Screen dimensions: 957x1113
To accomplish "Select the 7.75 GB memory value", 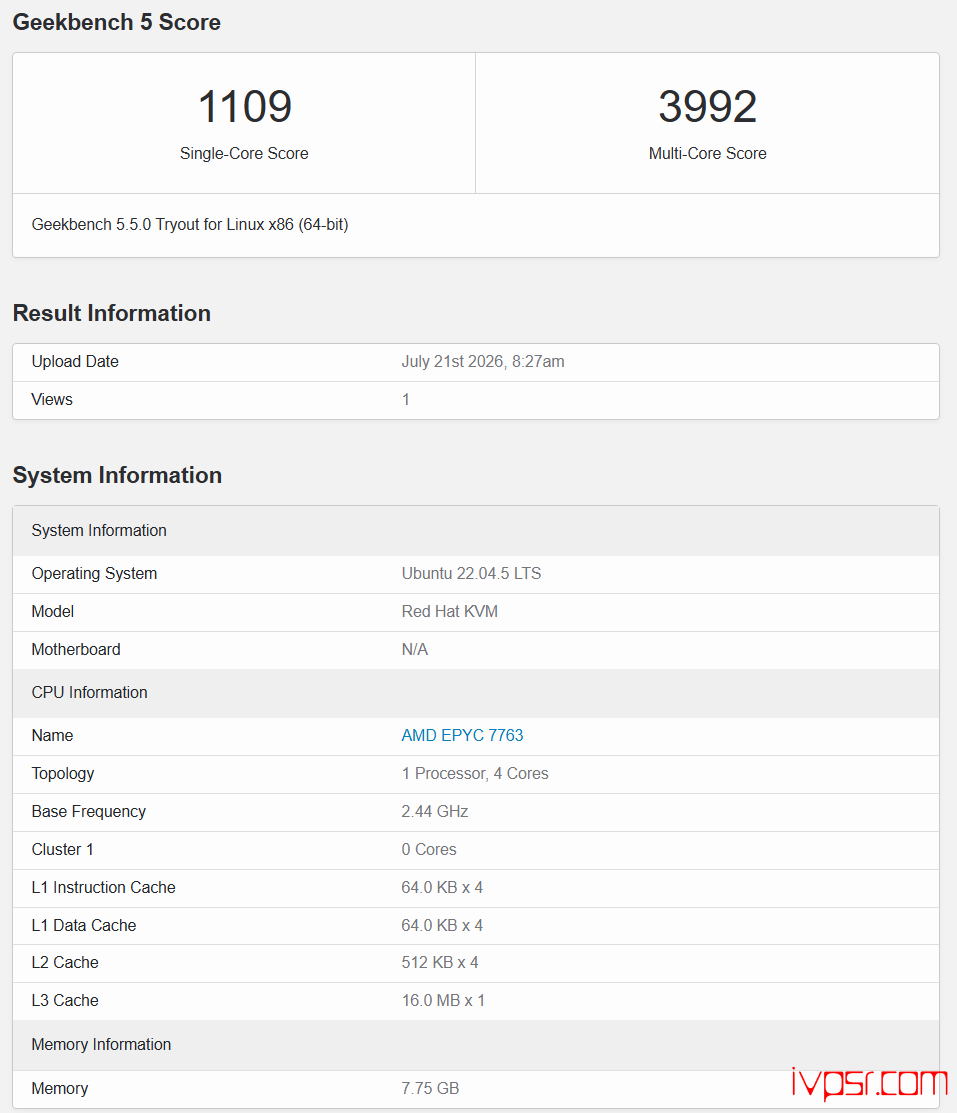I will (430, 1088).
